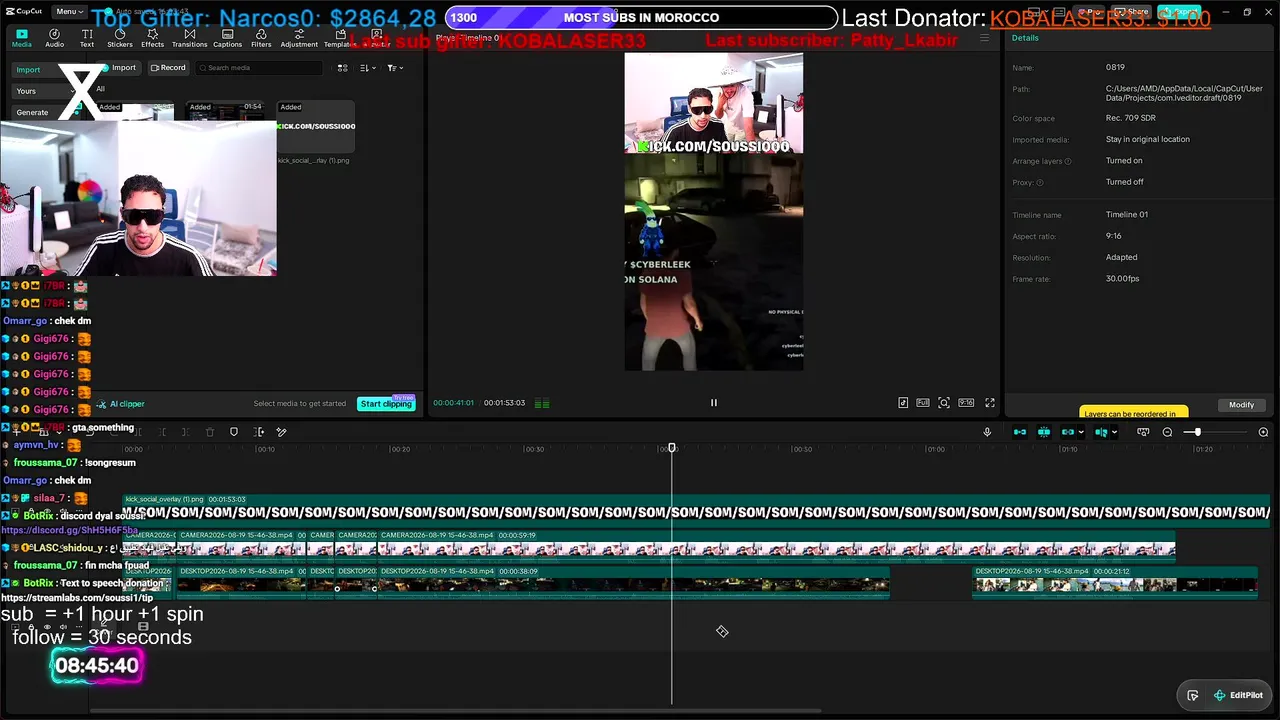Open the linkage options dropdown arrow
1280x720 pixels.
tap(1081, 433)
